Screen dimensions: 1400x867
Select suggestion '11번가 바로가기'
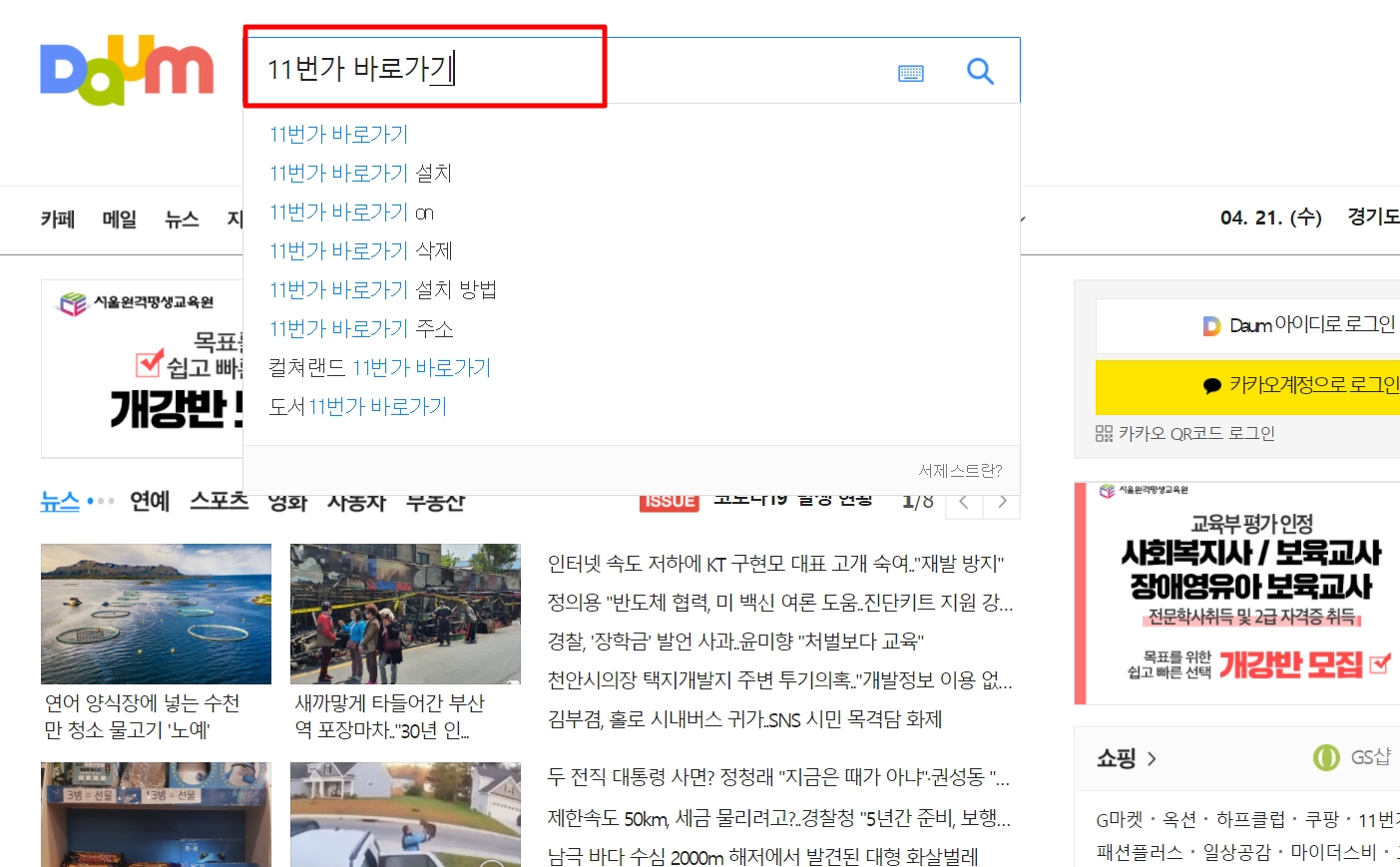tap(339, 134)
